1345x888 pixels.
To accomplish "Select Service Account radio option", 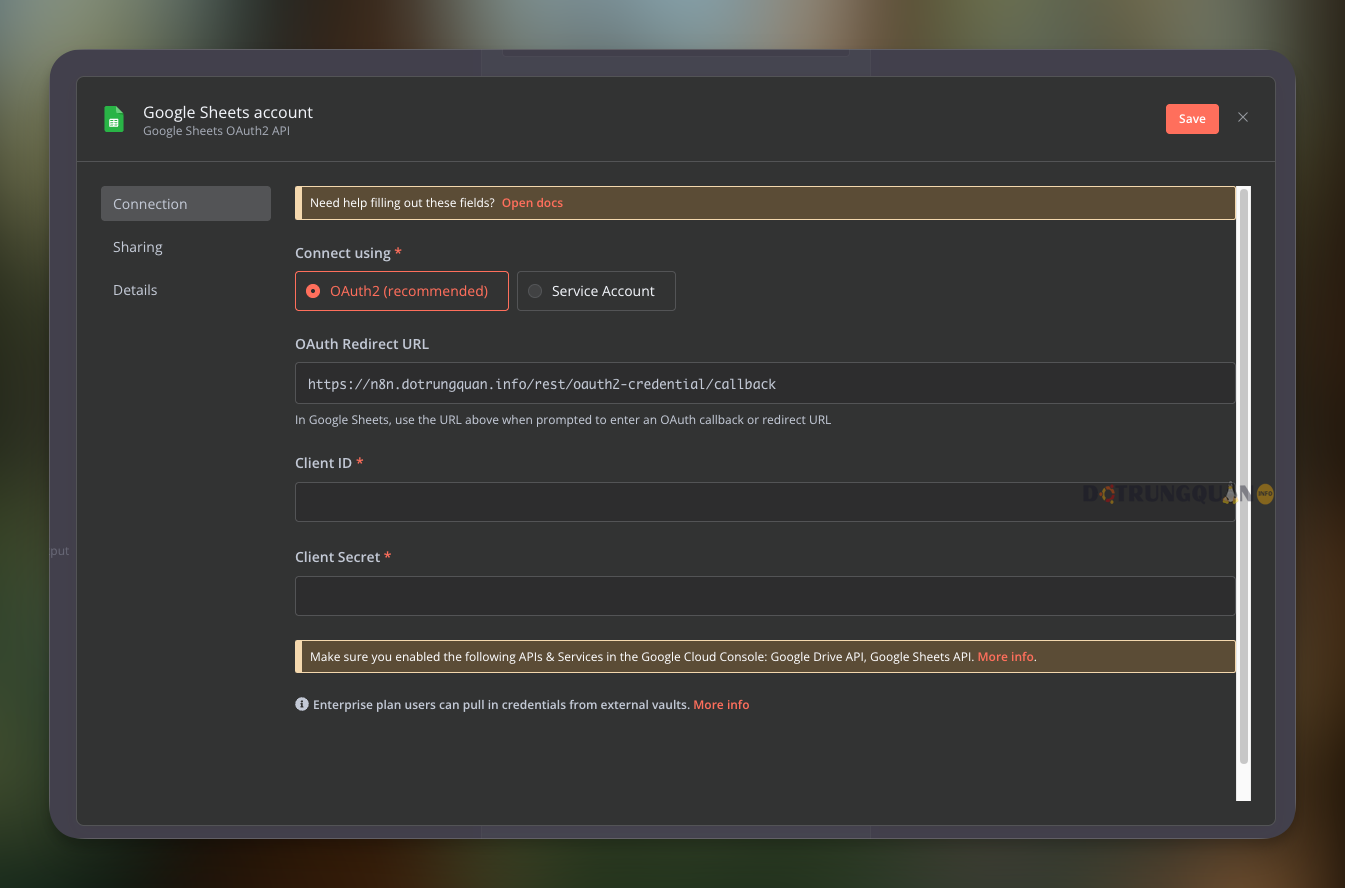I will coord(596,291).
